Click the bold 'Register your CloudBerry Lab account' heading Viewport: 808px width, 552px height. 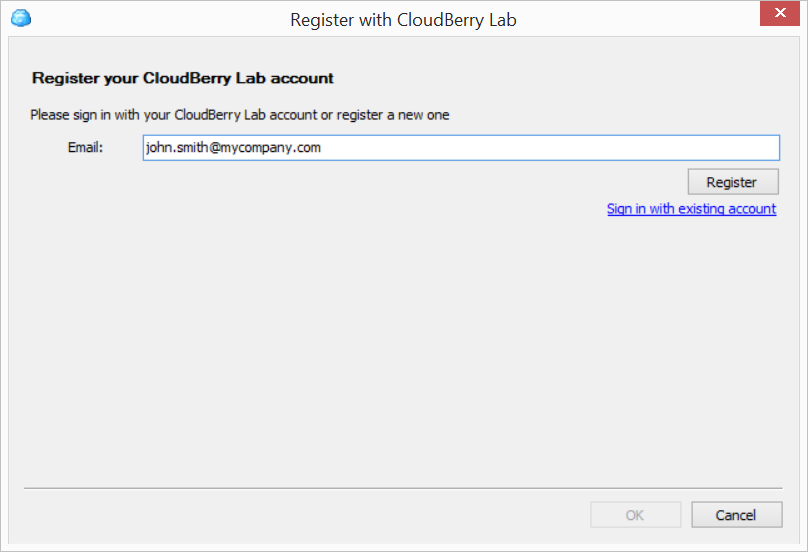pyautogui.click(x=182, y=78)
